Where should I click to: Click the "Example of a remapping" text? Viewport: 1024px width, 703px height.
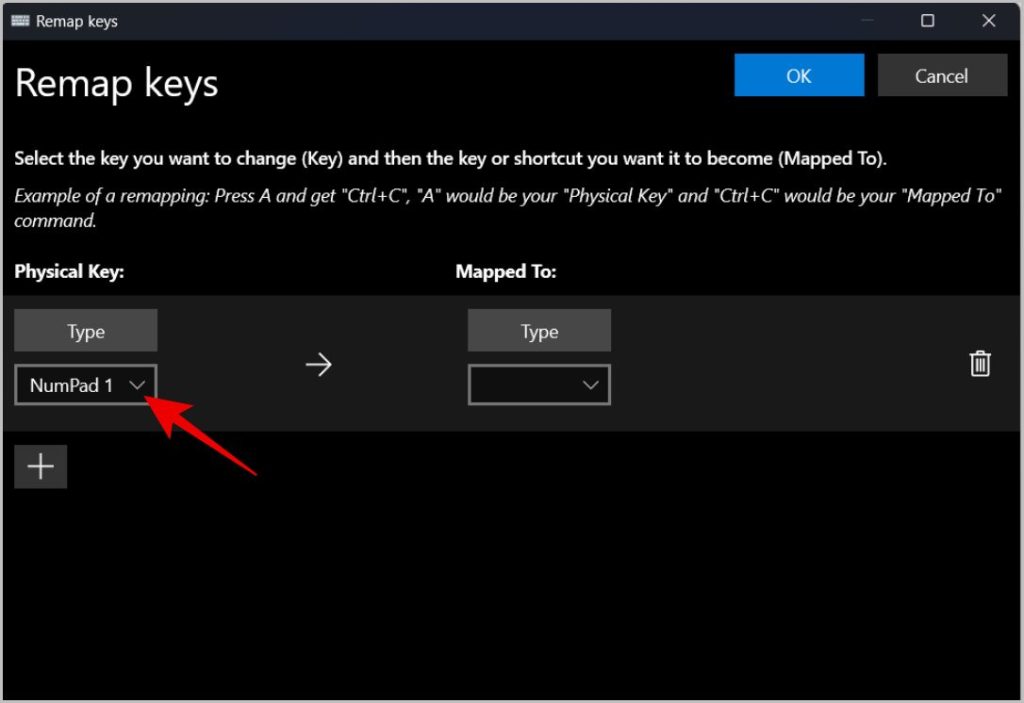click(507, 208)
